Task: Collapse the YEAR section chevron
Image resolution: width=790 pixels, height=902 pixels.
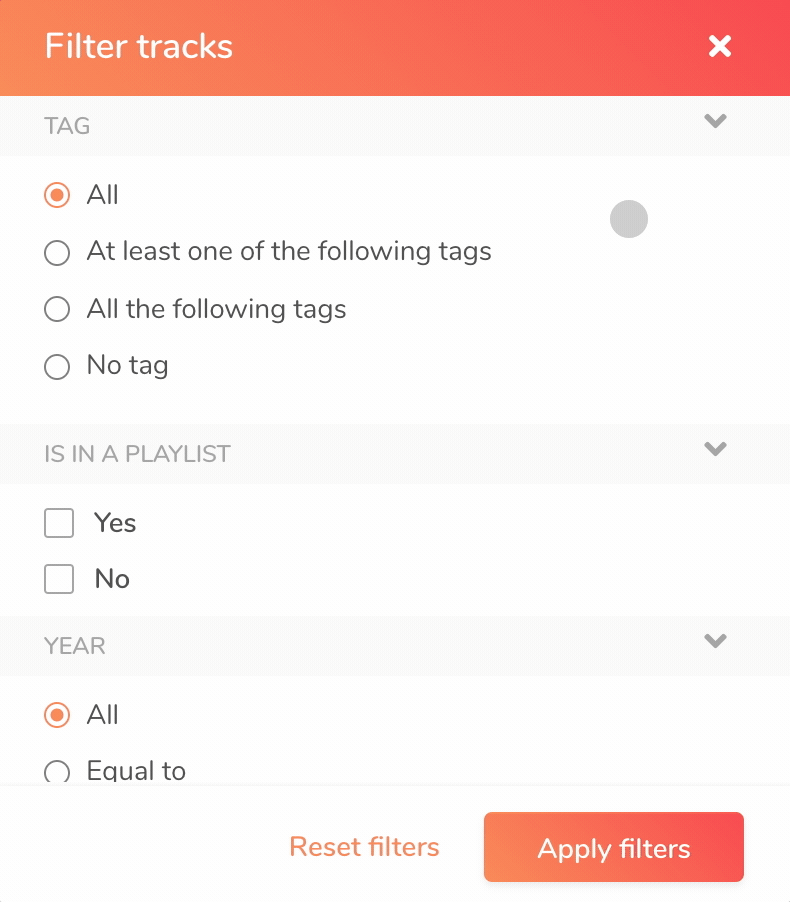Action: click(715, 641)
